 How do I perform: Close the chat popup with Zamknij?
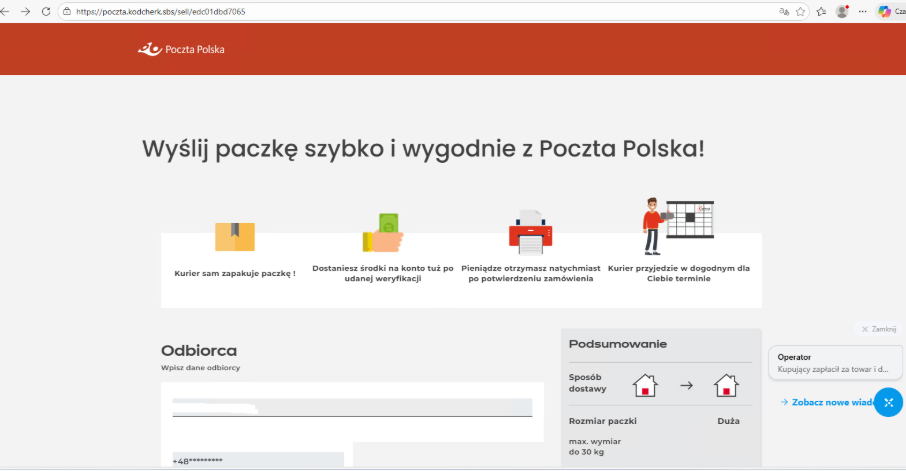[880, 329]
